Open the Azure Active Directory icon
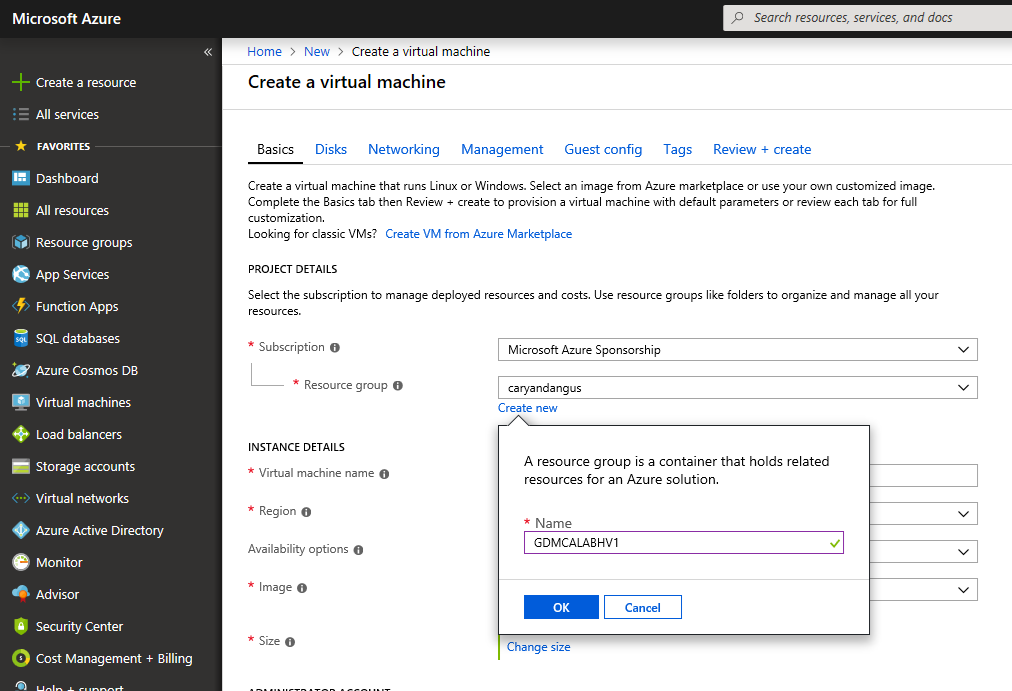 click(21, 530)
